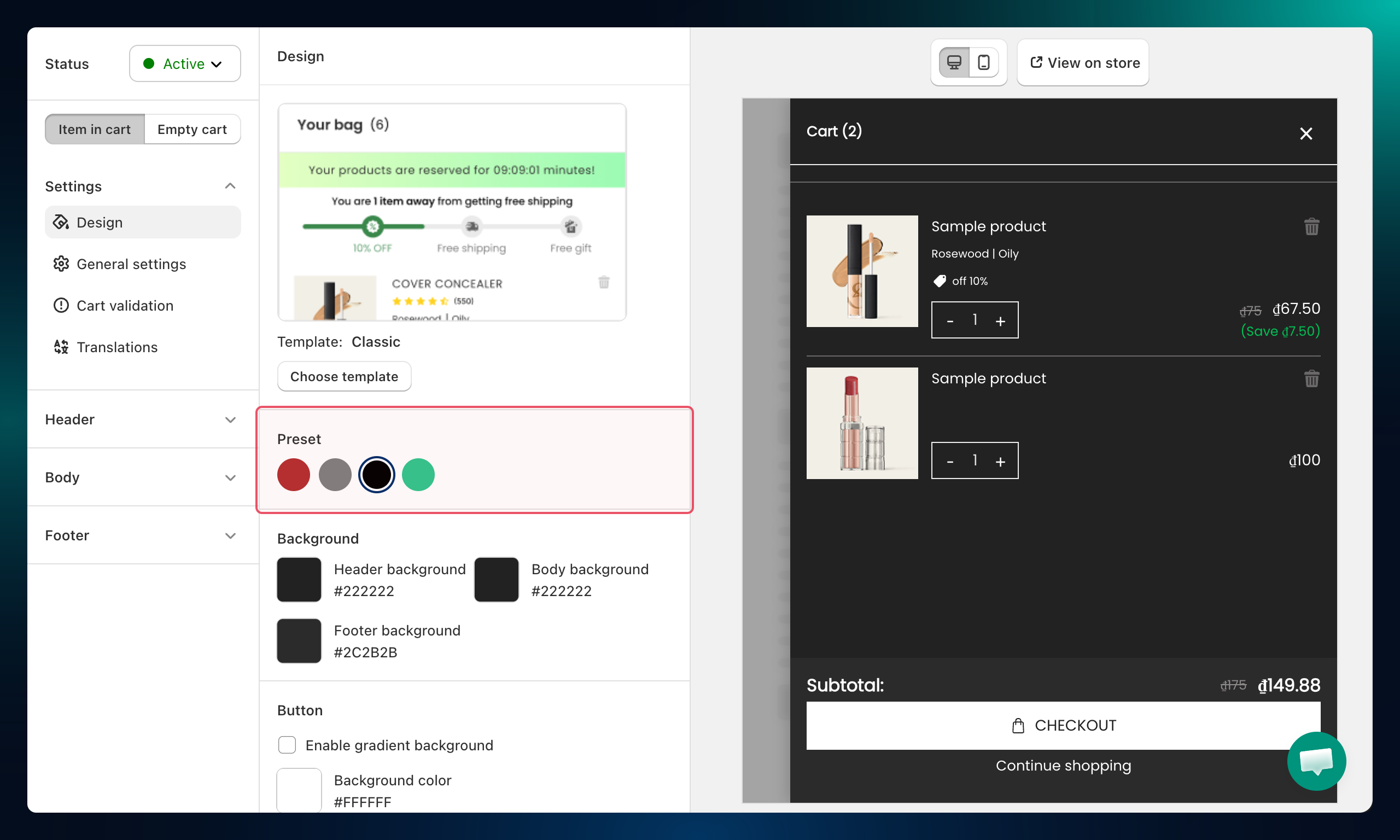Open Translations menu item
This screenshot has height=840, width=1400.
[143, 346]
